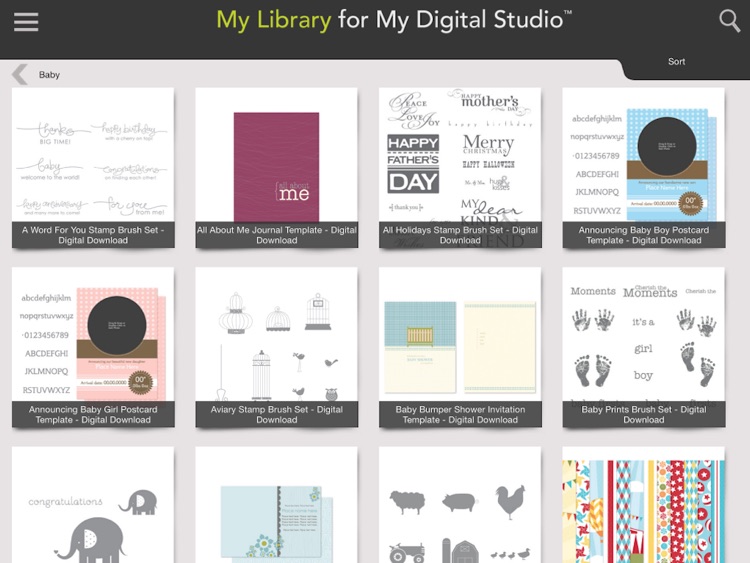Go back using the left chevron arrow
This screenshot has height=563, width=750.
tap(20, 75)
